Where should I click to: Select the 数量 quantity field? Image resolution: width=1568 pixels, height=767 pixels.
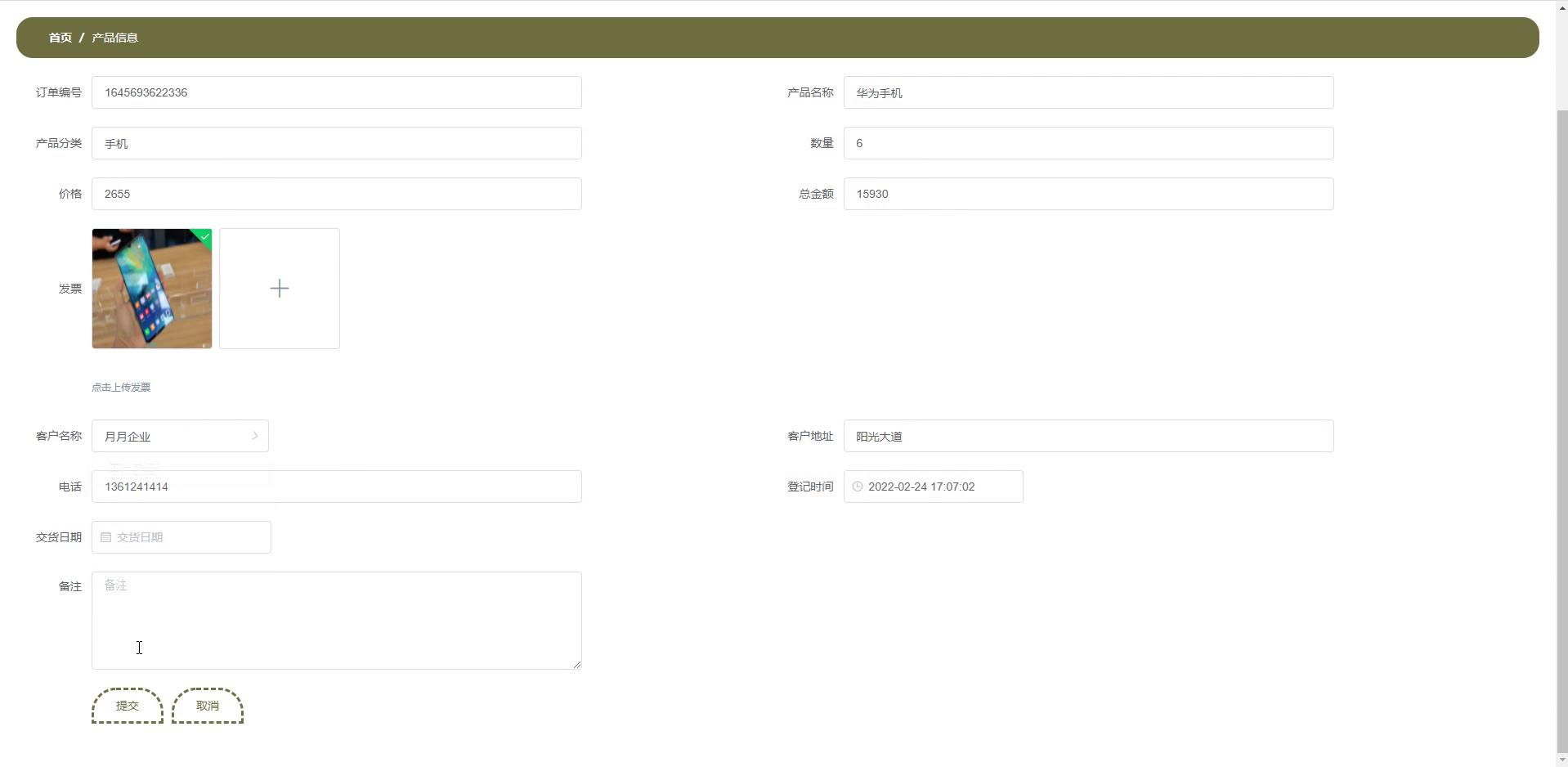tap(1087, 143)
